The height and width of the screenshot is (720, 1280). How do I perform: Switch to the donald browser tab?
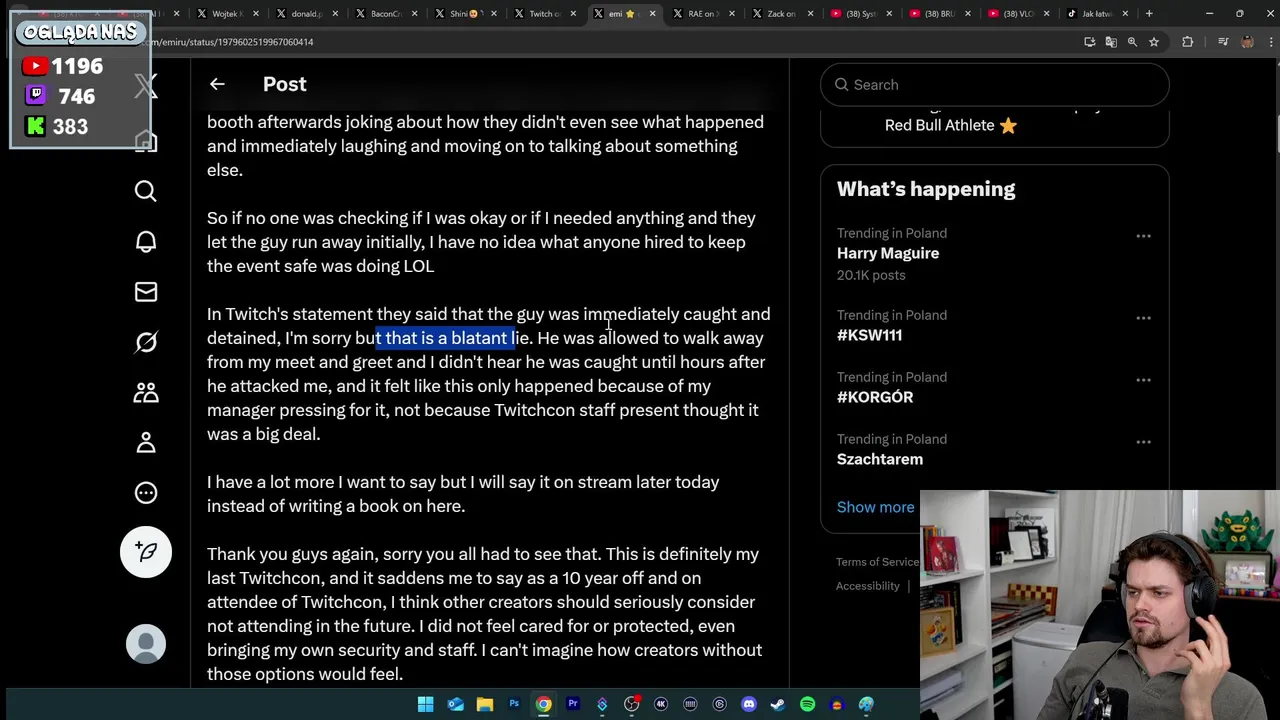pos(308,14)
